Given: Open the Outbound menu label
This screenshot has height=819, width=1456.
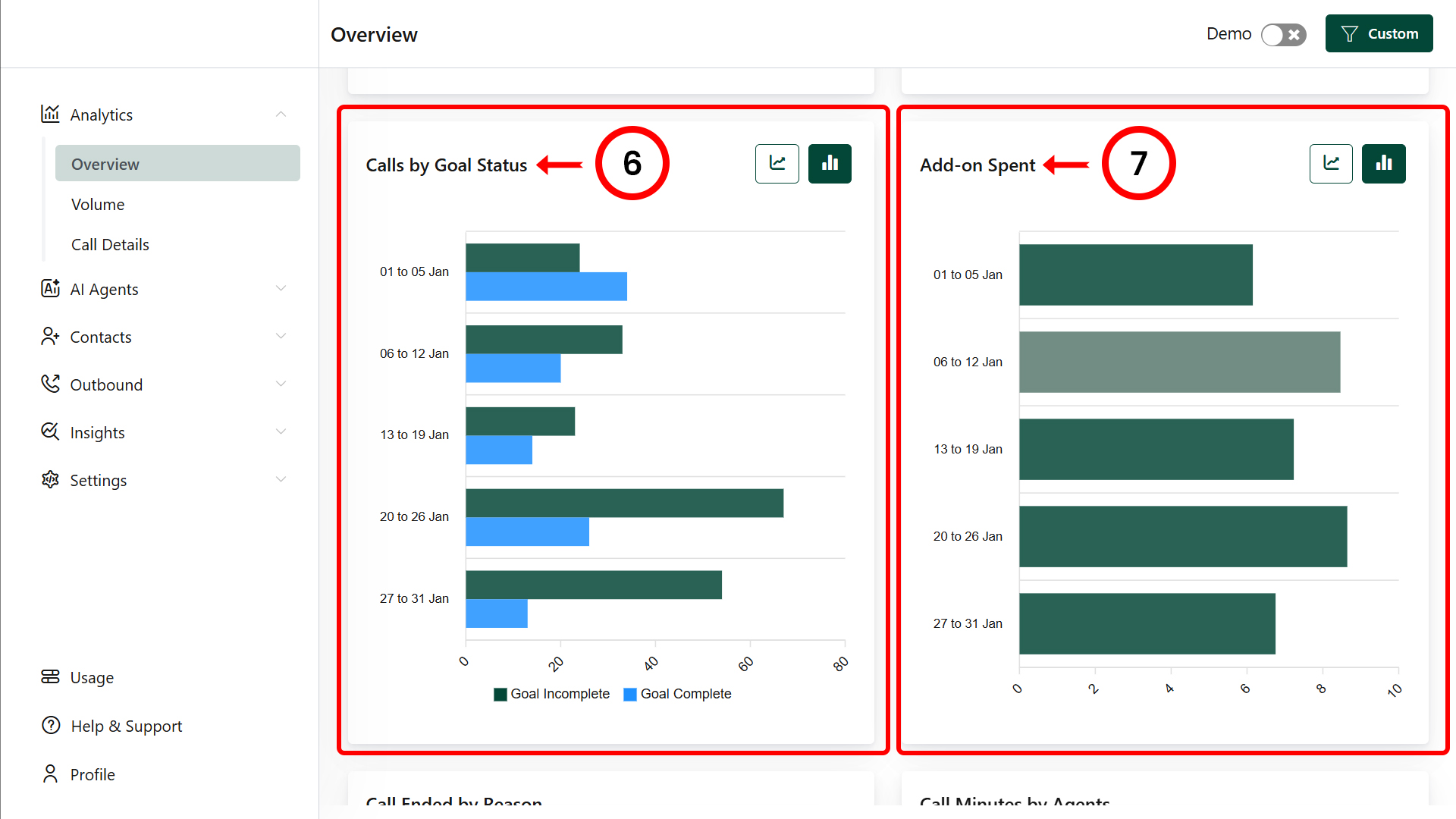Looking at the screenshot, I should pos(106,384).
